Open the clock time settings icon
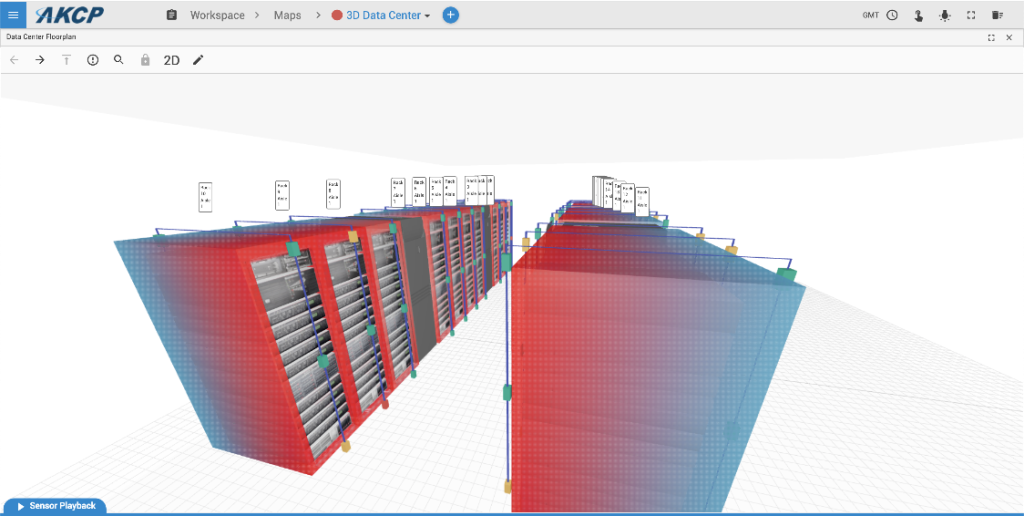The image size is (1024, 516). point(892,15)
